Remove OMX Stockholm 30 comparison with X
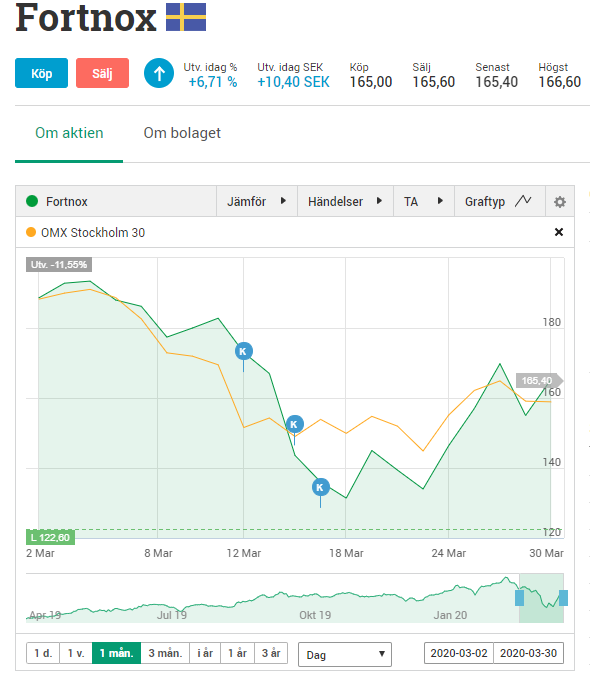590x682 pixels. pos(559,232)
